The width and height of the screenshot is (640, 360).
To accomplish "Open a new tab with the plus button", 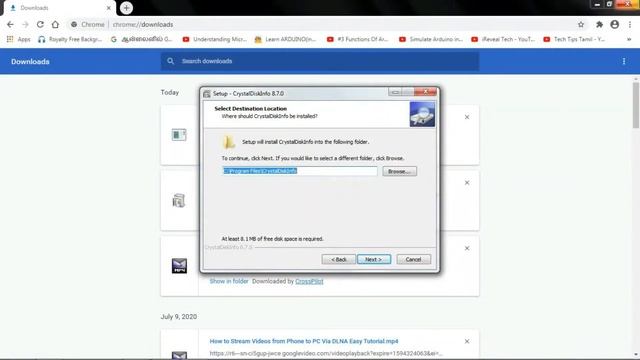I will pos(127,8).
